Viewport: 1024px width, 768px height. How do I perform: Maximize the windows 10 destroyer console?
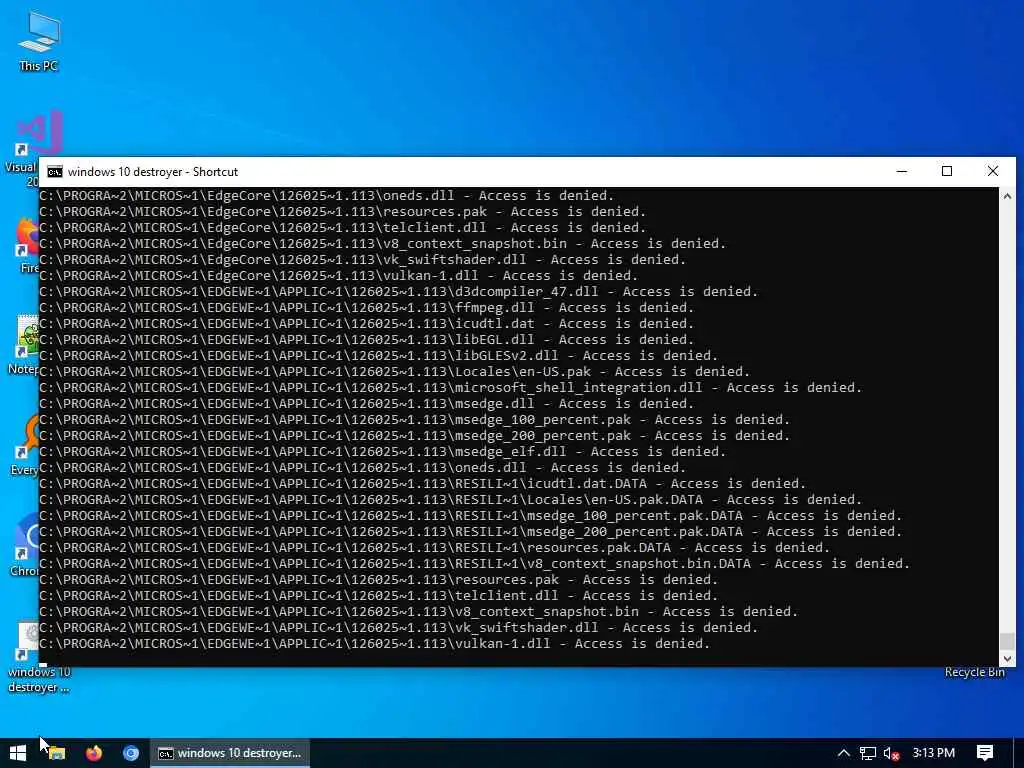[947, 171]
